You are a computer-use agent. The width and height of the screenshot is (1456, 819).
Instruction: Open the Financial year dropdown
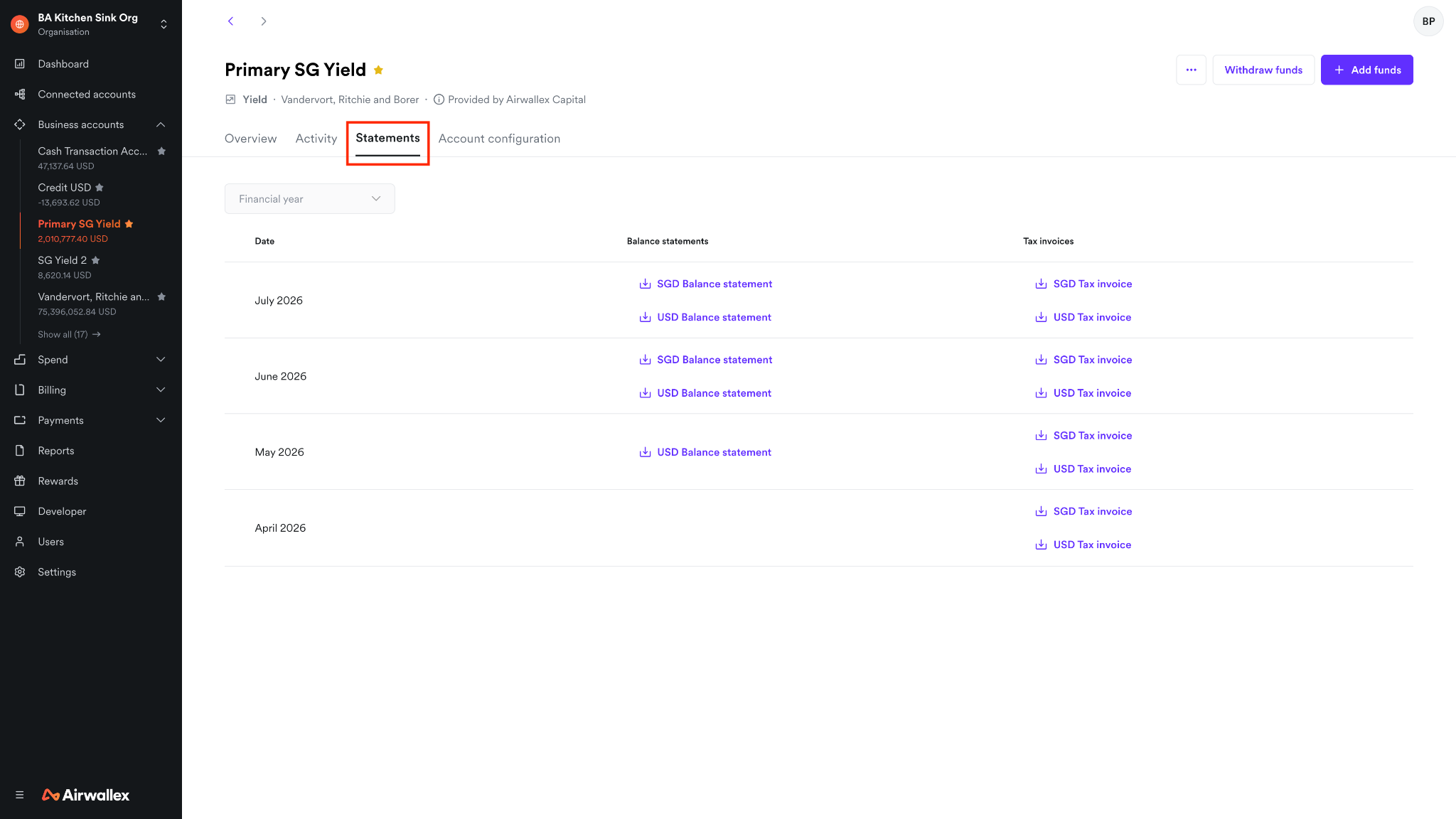pyautogui.click(x=310, y=199)
